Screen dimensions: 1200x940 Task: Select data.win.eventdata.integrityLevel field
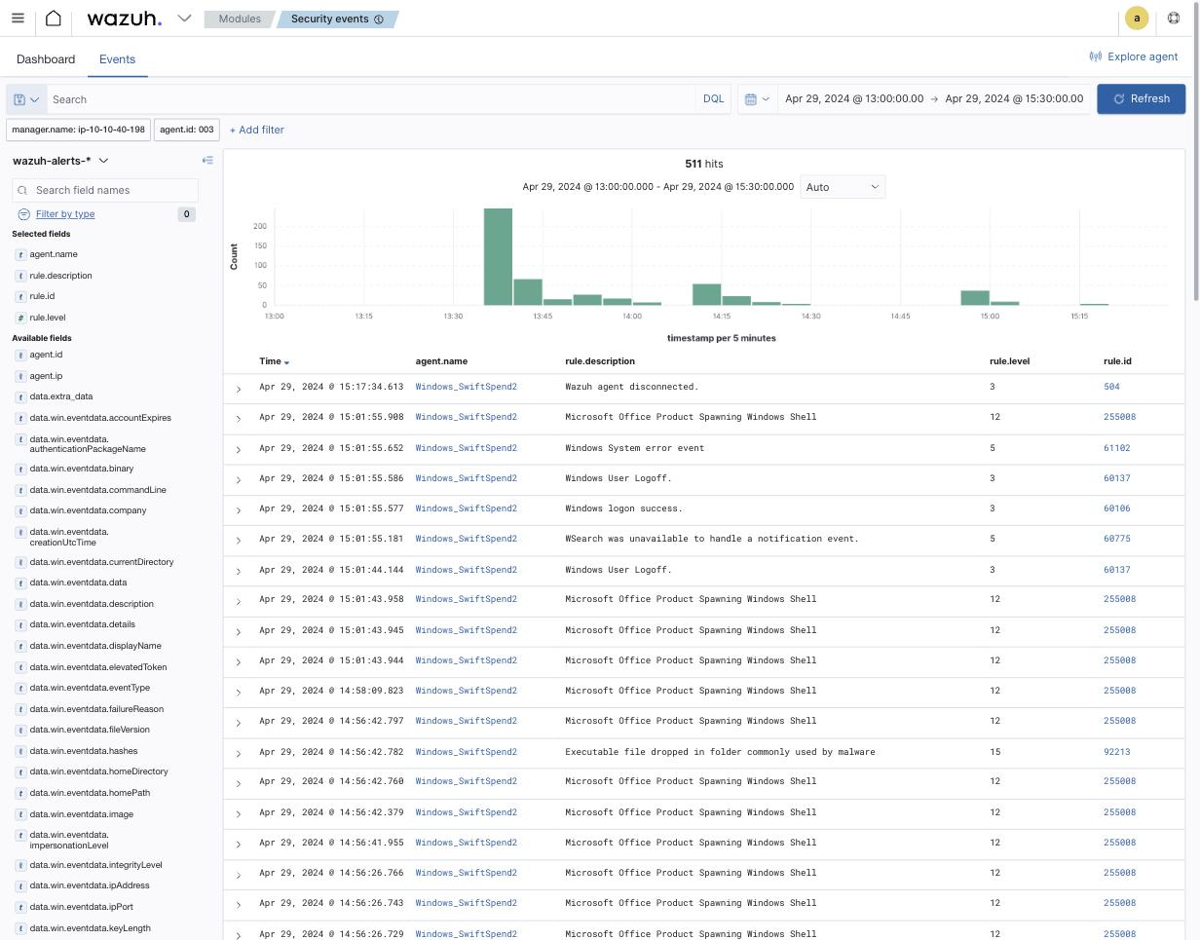pos(95,864)
